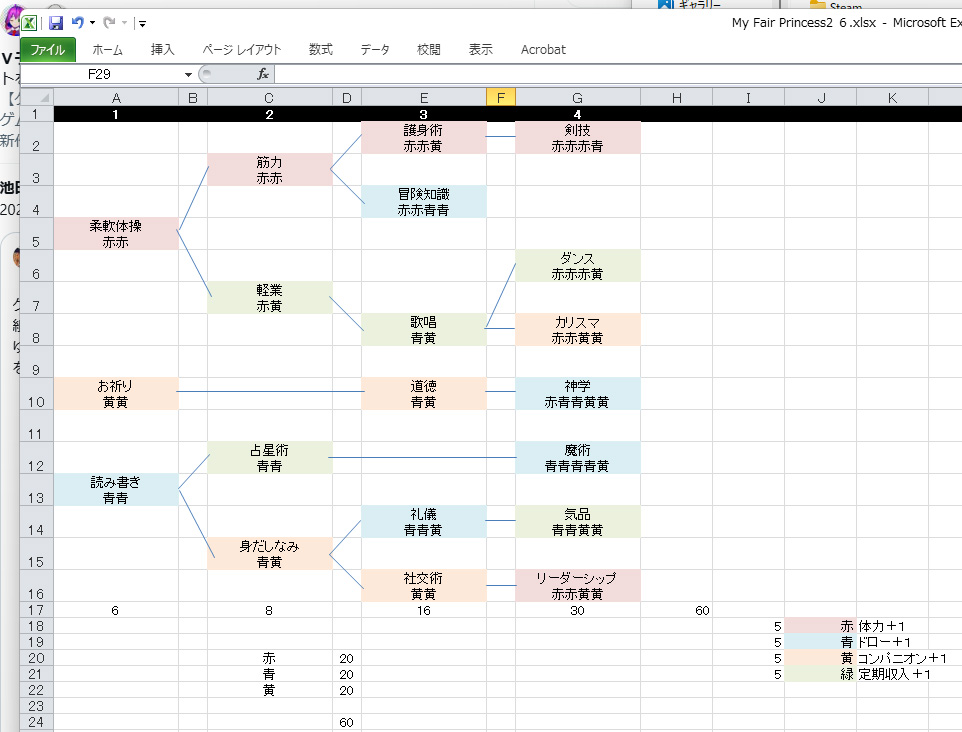Select the 社交術 黄黄 cell

click(x=423, y=585)
